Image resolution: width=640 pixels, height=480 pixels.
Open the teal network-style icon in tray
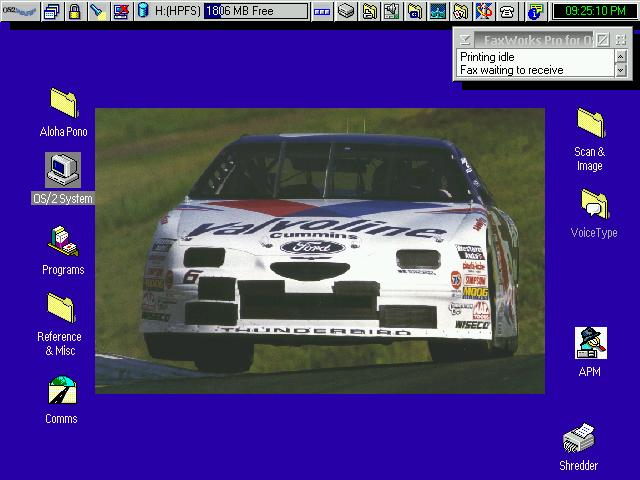438,11
